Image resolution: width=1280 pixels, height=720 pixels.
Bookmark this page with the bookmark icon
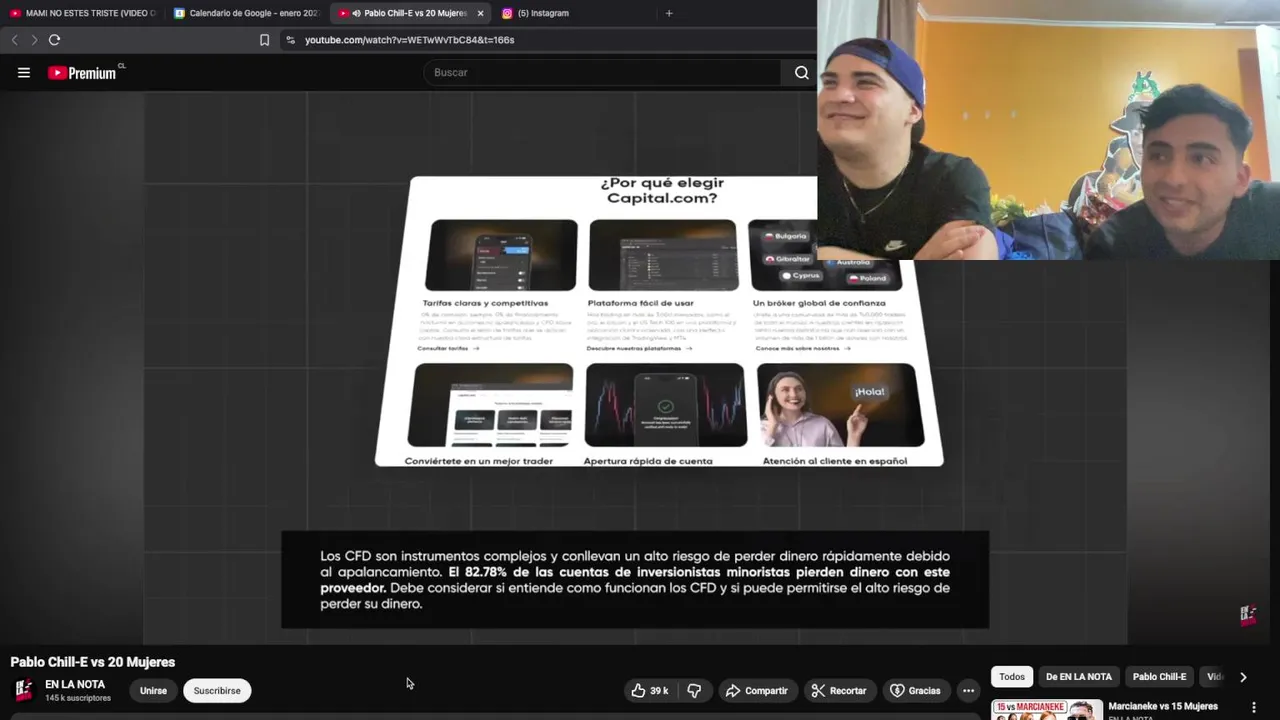[x=264, y=40]
